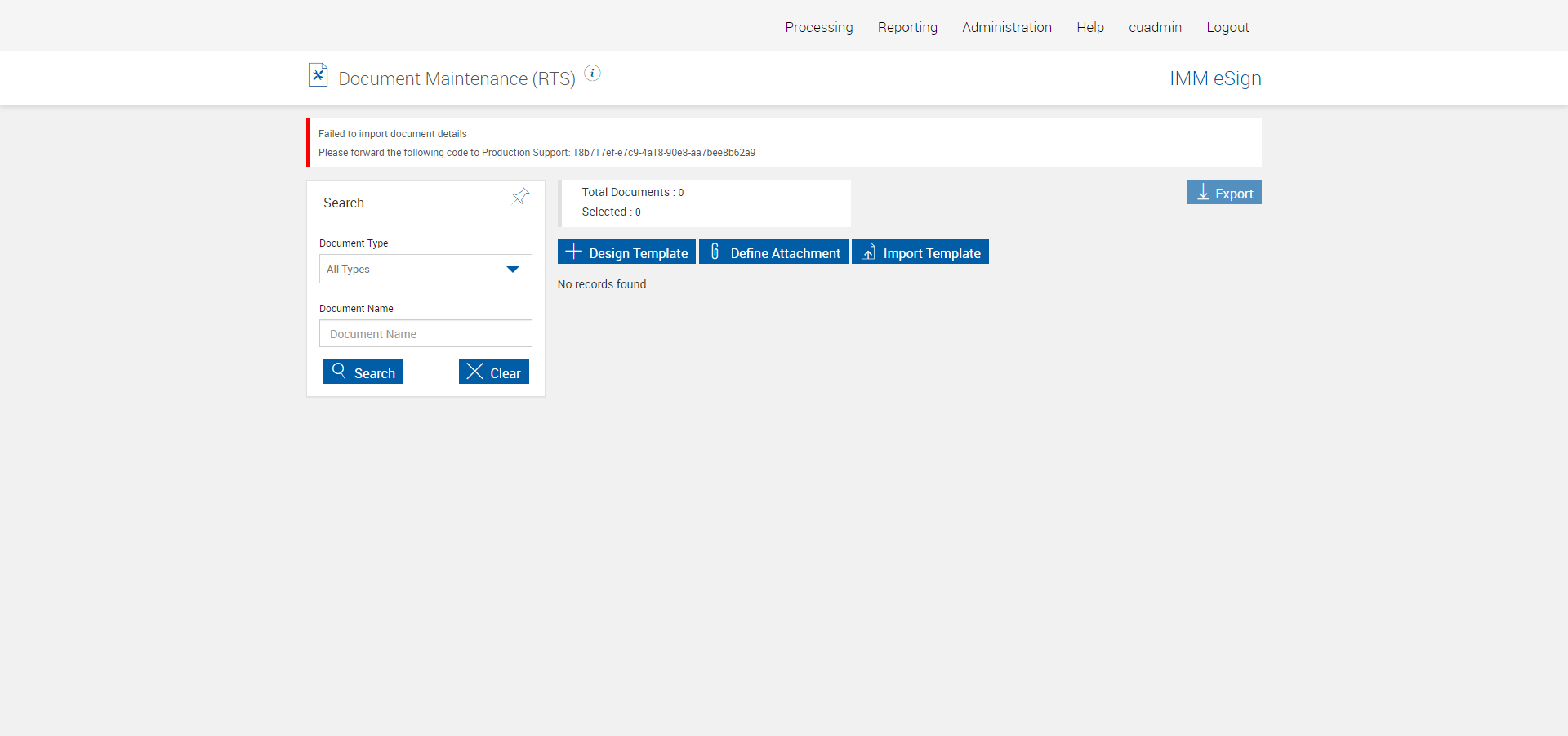Open the Help menu
This screenshot has height=736, width=1568.
click(1090, 27)
